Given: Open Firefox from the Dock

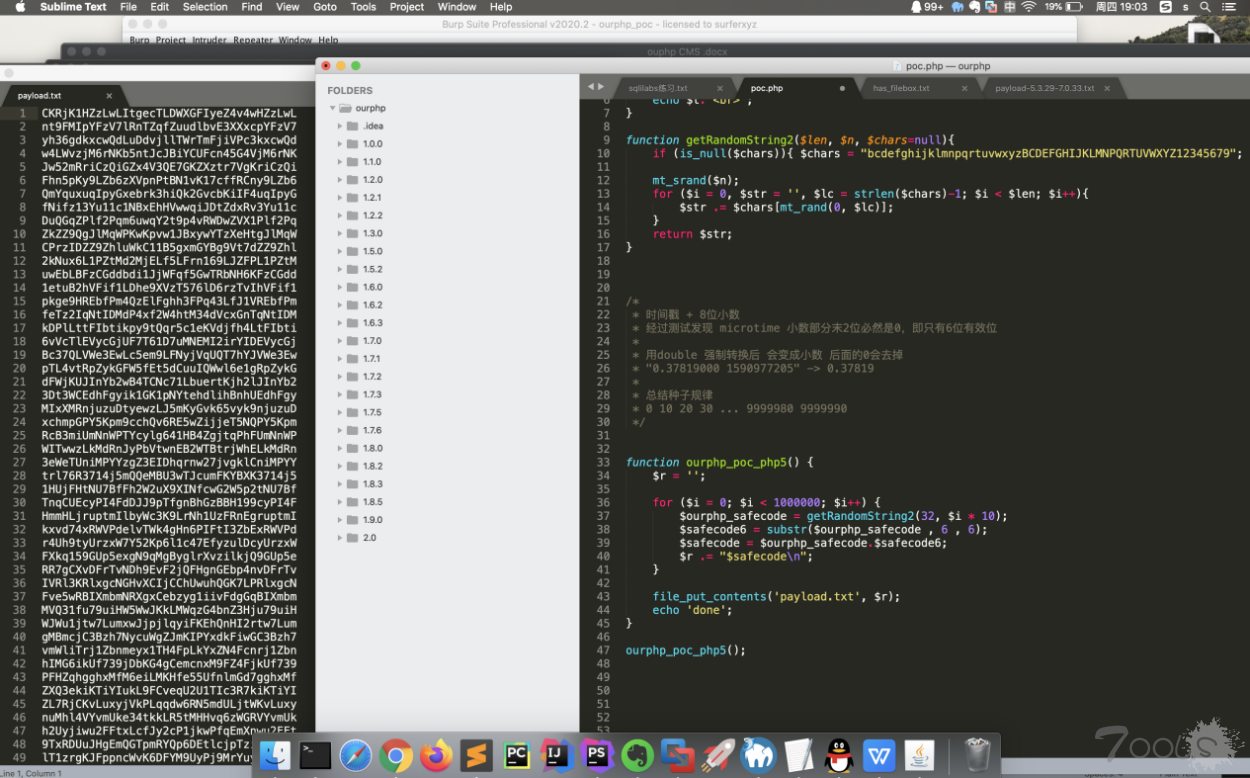Looking at the screenshot, I should click(x=436, y=755).
